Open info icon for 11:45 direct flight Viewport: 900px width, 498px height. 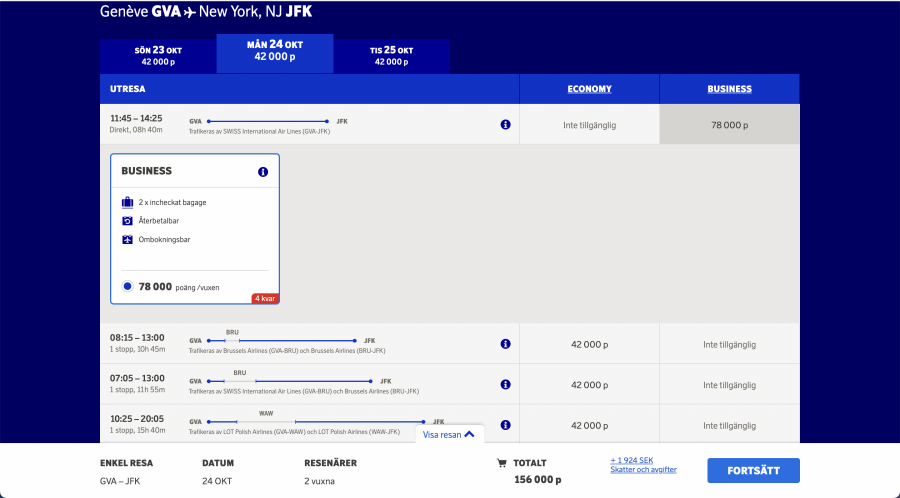505,125
